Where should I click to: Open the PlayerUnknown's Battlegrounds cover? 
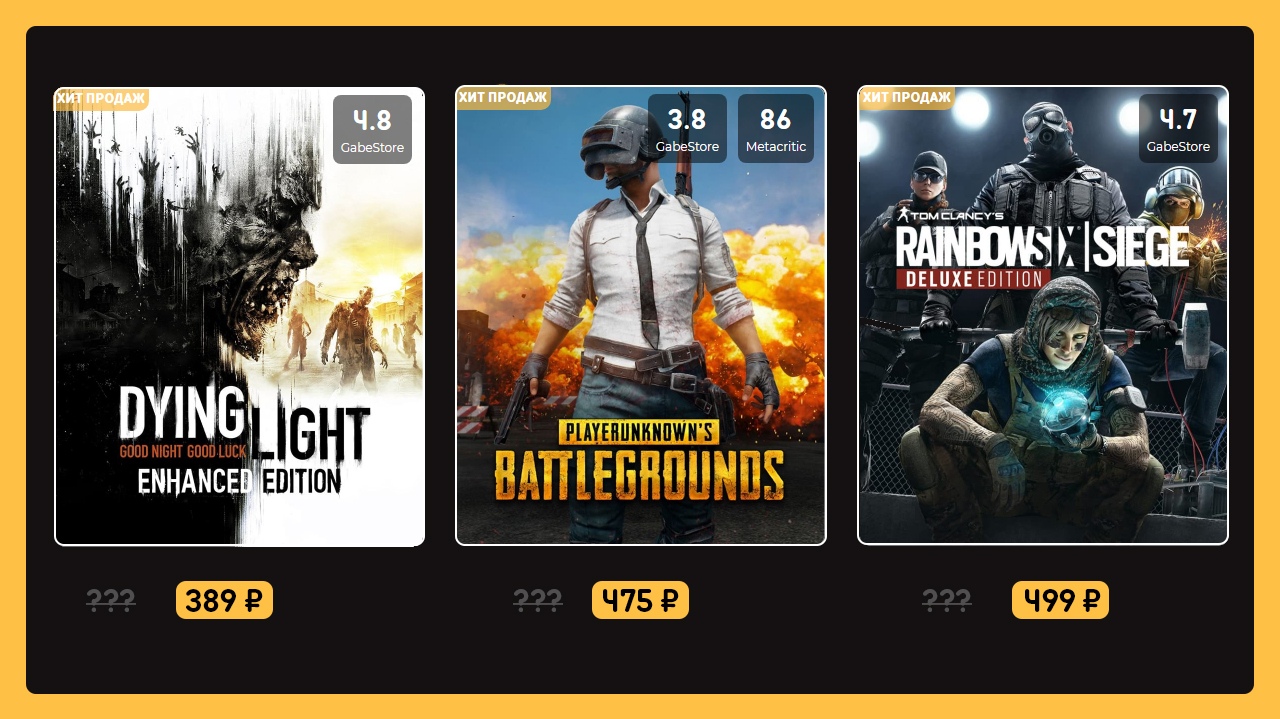(641, 315)
